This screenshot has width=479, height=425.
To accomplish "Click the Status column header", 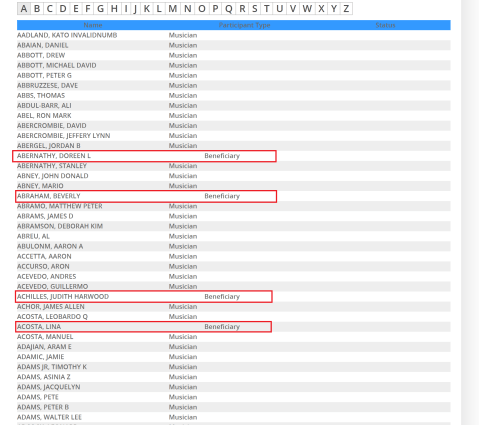I will tap(385, 25).
